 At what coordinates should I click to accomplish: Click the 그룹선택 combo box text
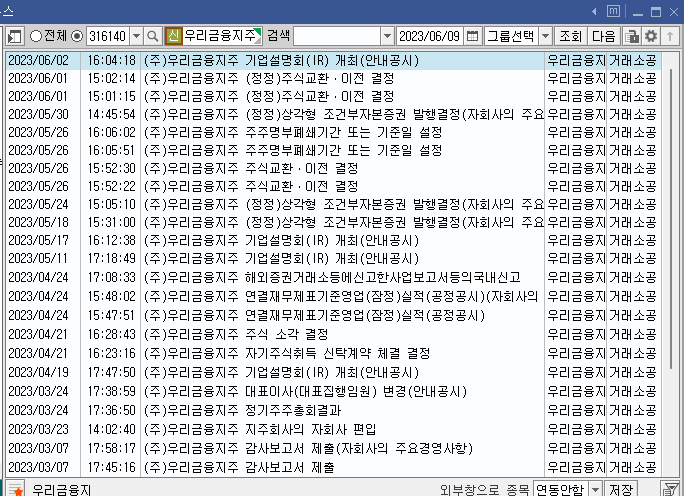pos(512,36)
